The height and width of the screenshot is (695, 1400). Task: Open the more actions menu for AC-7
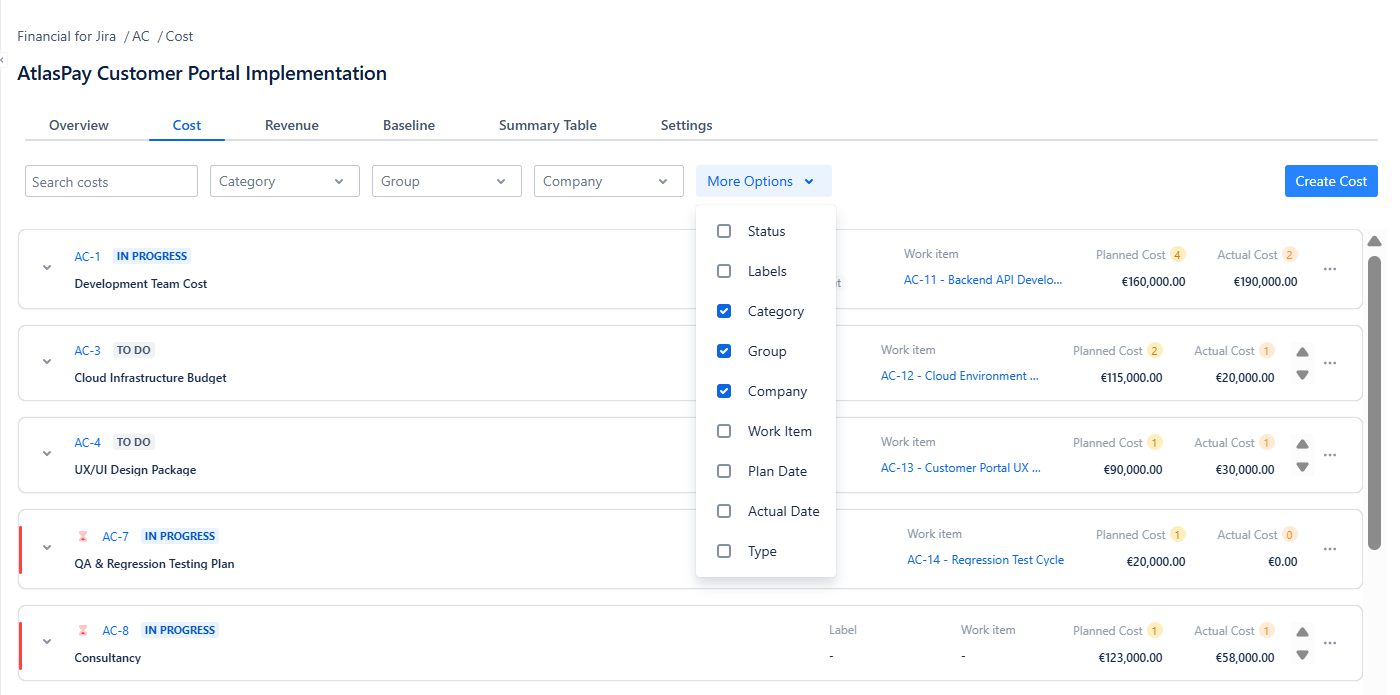(x=1330, y=549)
